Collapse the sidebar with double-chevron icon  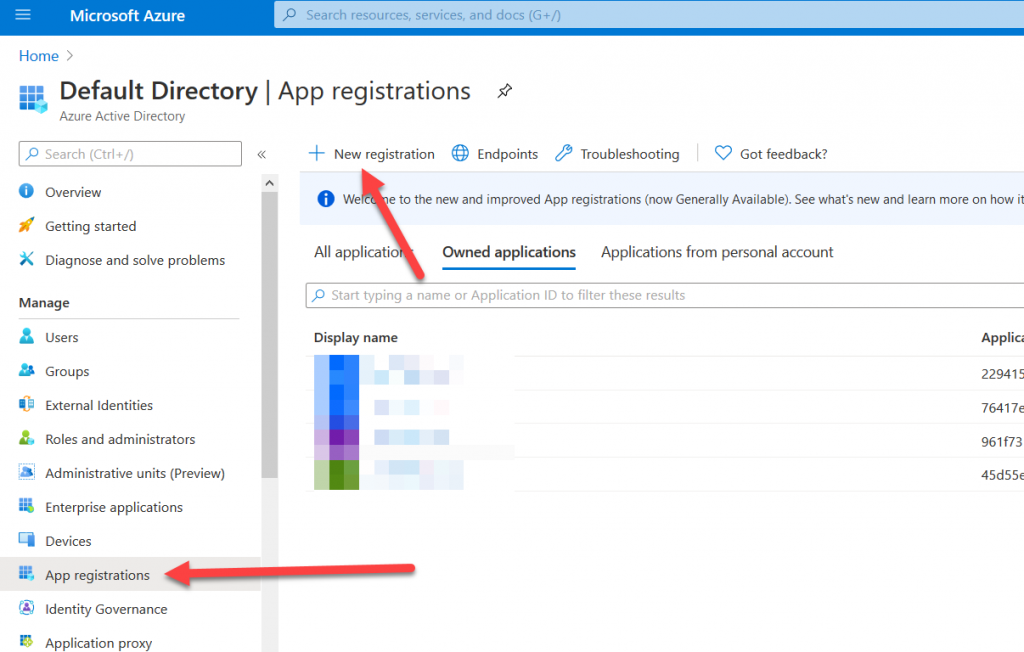coord(262,154)
